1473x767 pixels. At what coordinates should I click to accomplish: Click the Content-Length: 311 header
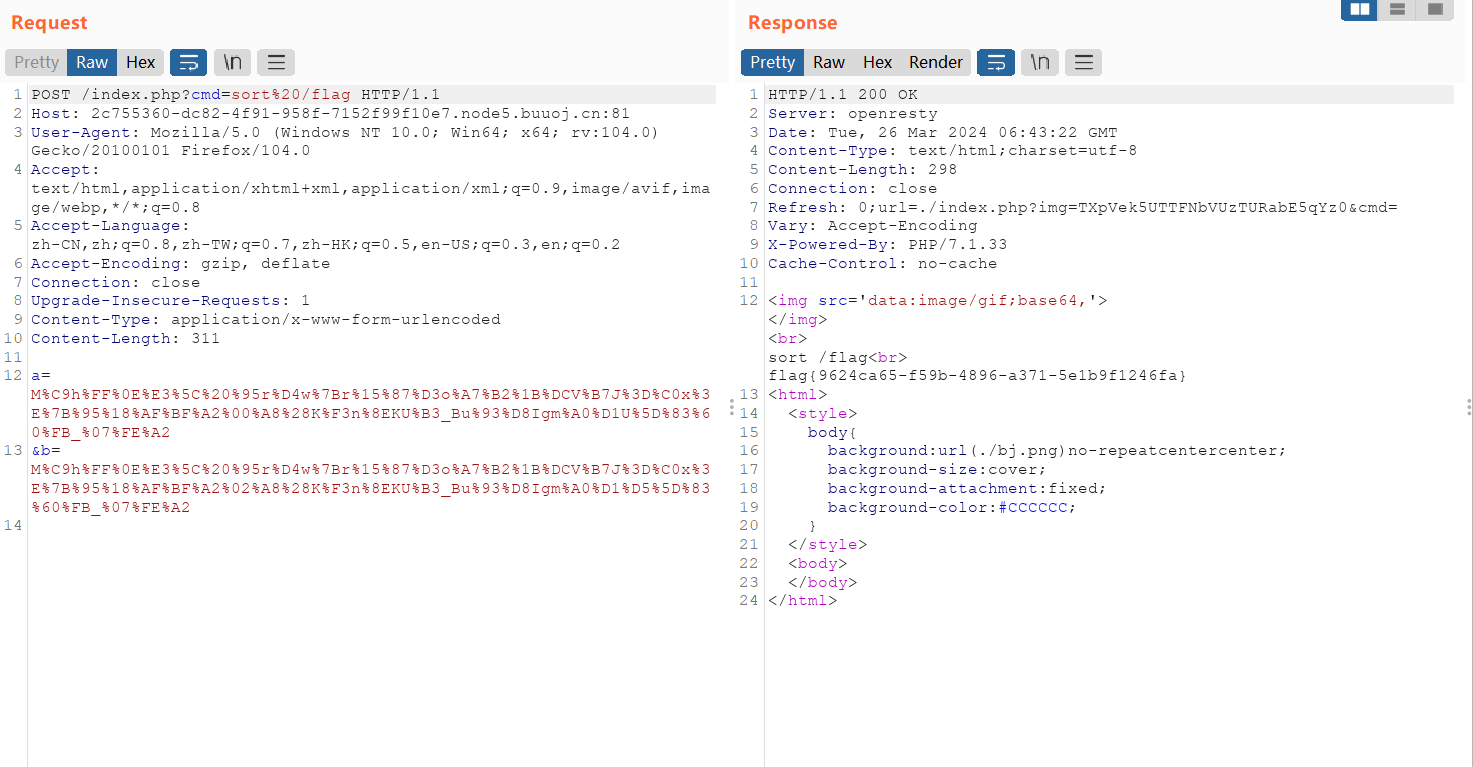tap(125, 339)
